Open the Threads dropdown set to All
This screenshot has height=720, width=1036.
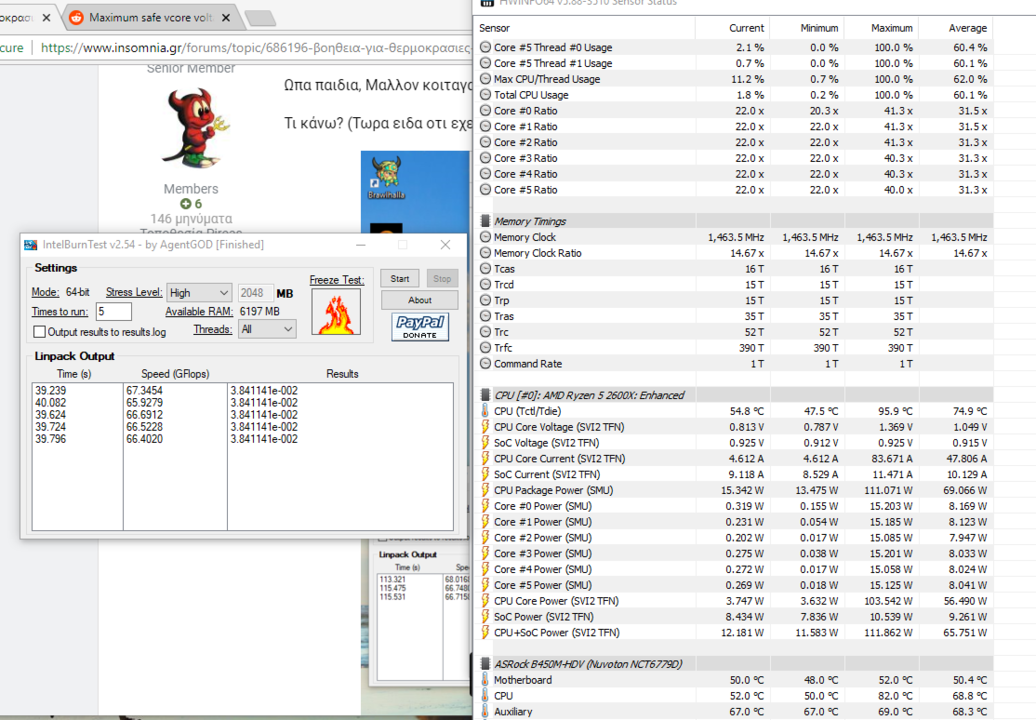pos(267,329)
